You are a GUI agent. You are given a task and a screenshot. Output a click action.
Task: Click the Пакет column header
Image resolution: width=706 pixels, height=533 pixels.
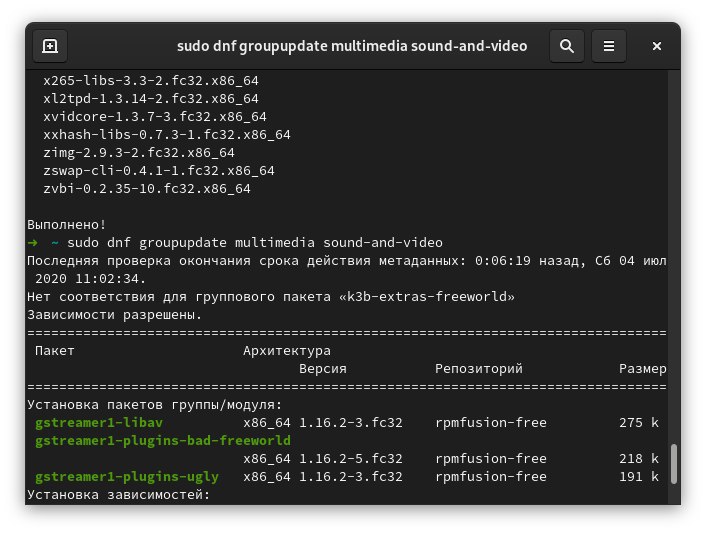tap(54, 351)
